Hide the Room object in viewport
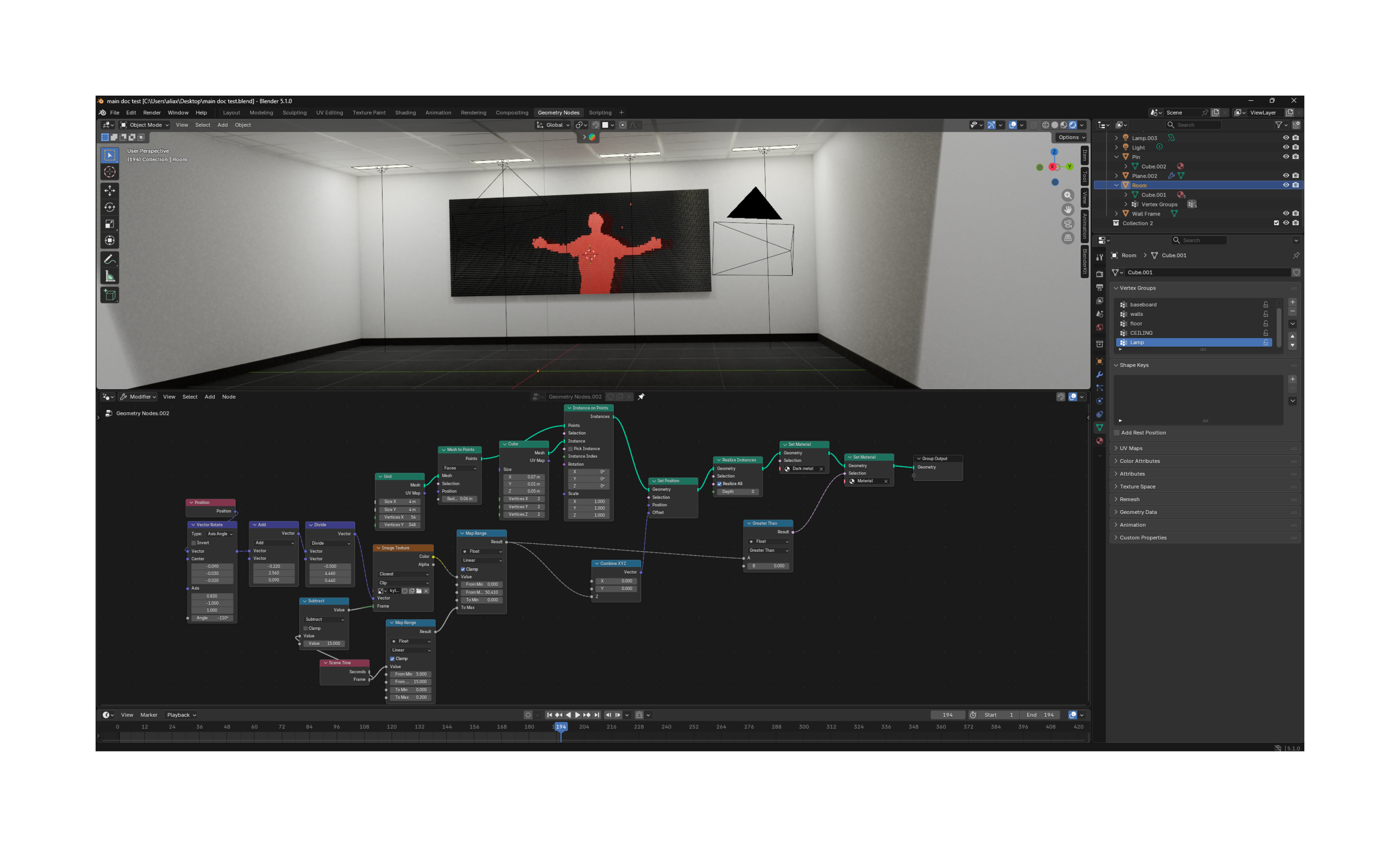1400x847 pixels. (x=1286, y=185)
